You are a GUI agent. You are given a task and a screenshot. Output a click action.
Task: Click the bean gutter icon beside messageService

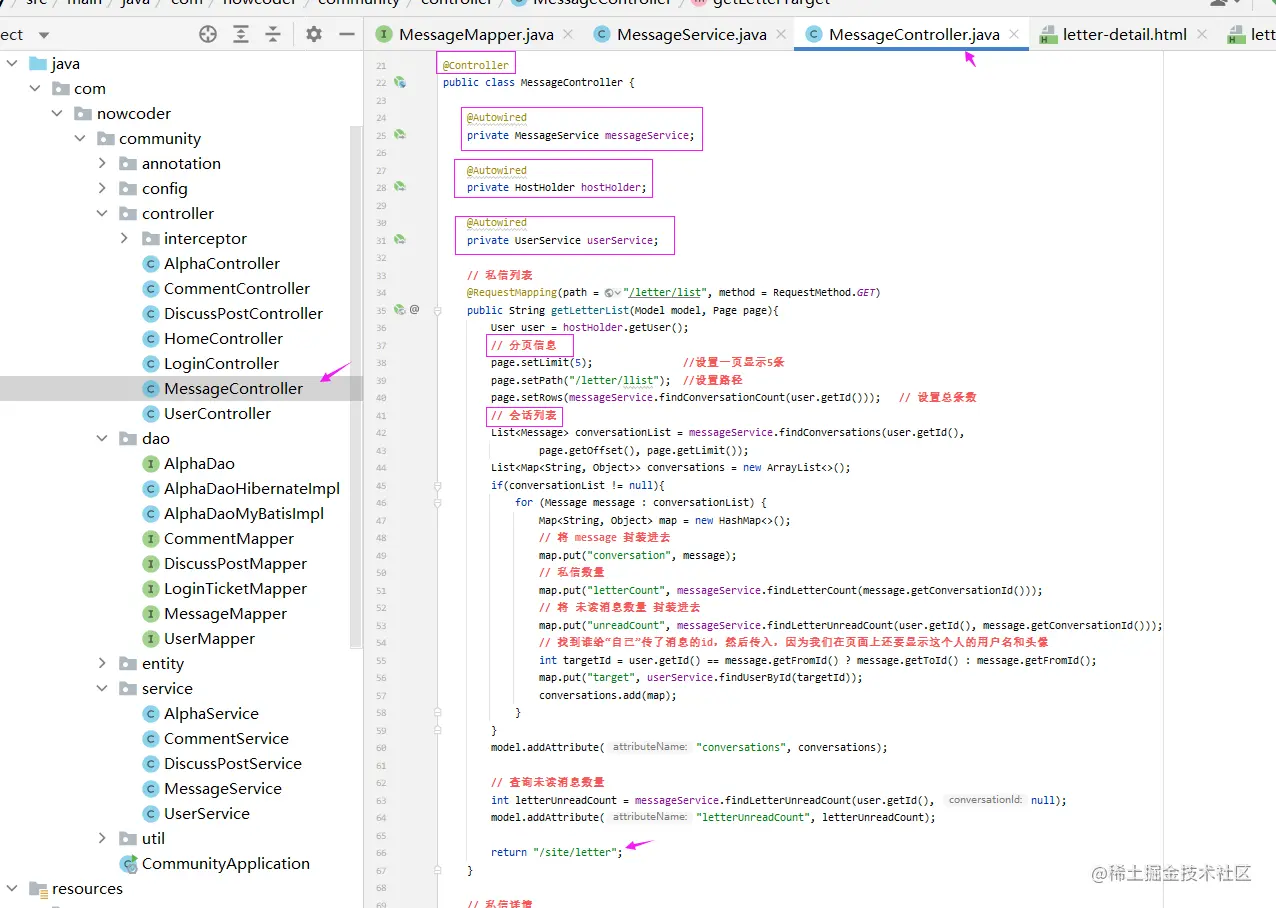[400, 134]
